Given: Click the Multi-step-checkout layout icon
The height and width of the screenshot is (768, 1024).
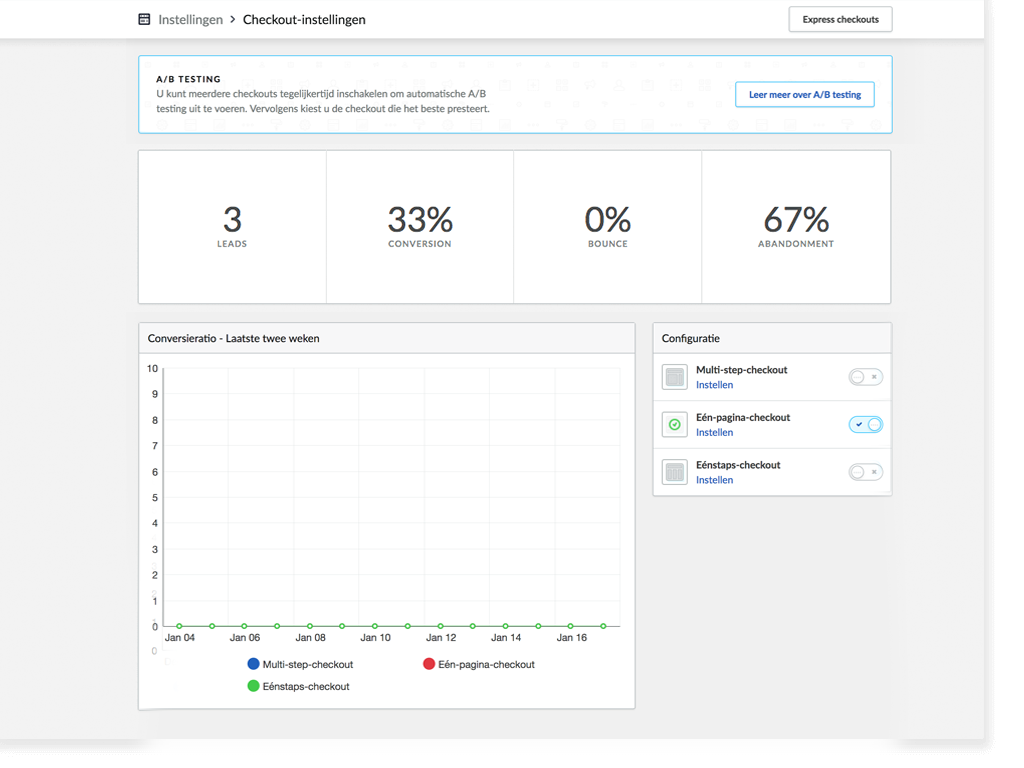Looking at the screenshot, I should (675, 377).
